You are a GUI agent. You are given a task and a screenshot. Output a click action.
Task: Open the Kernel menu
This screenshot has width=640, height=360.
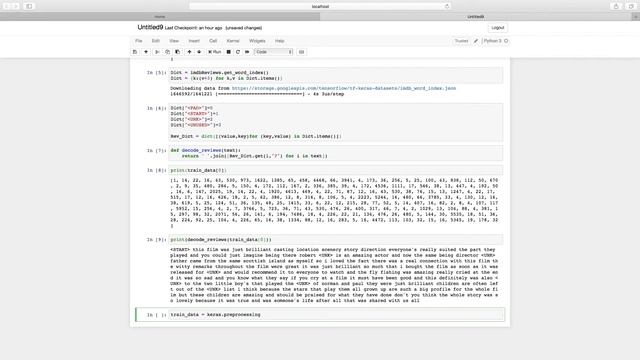click(233, 41)
